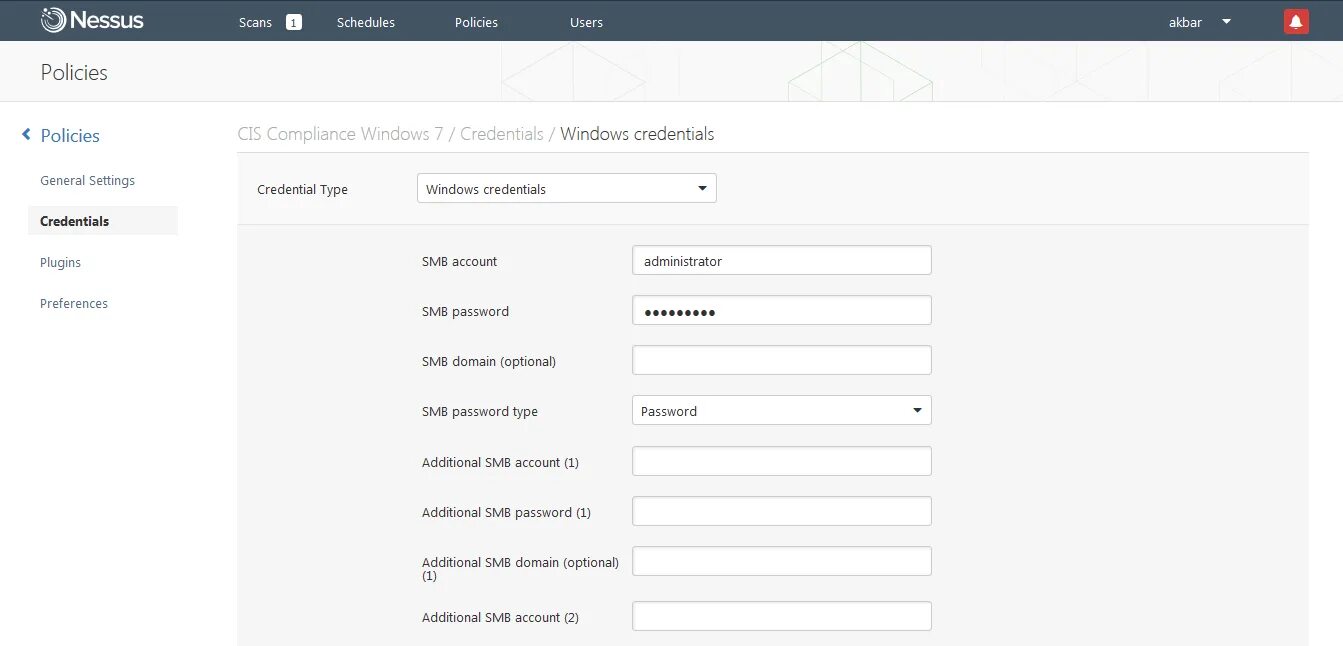
Task: Click the Nessus logo
Action: [x=92, y=20]
